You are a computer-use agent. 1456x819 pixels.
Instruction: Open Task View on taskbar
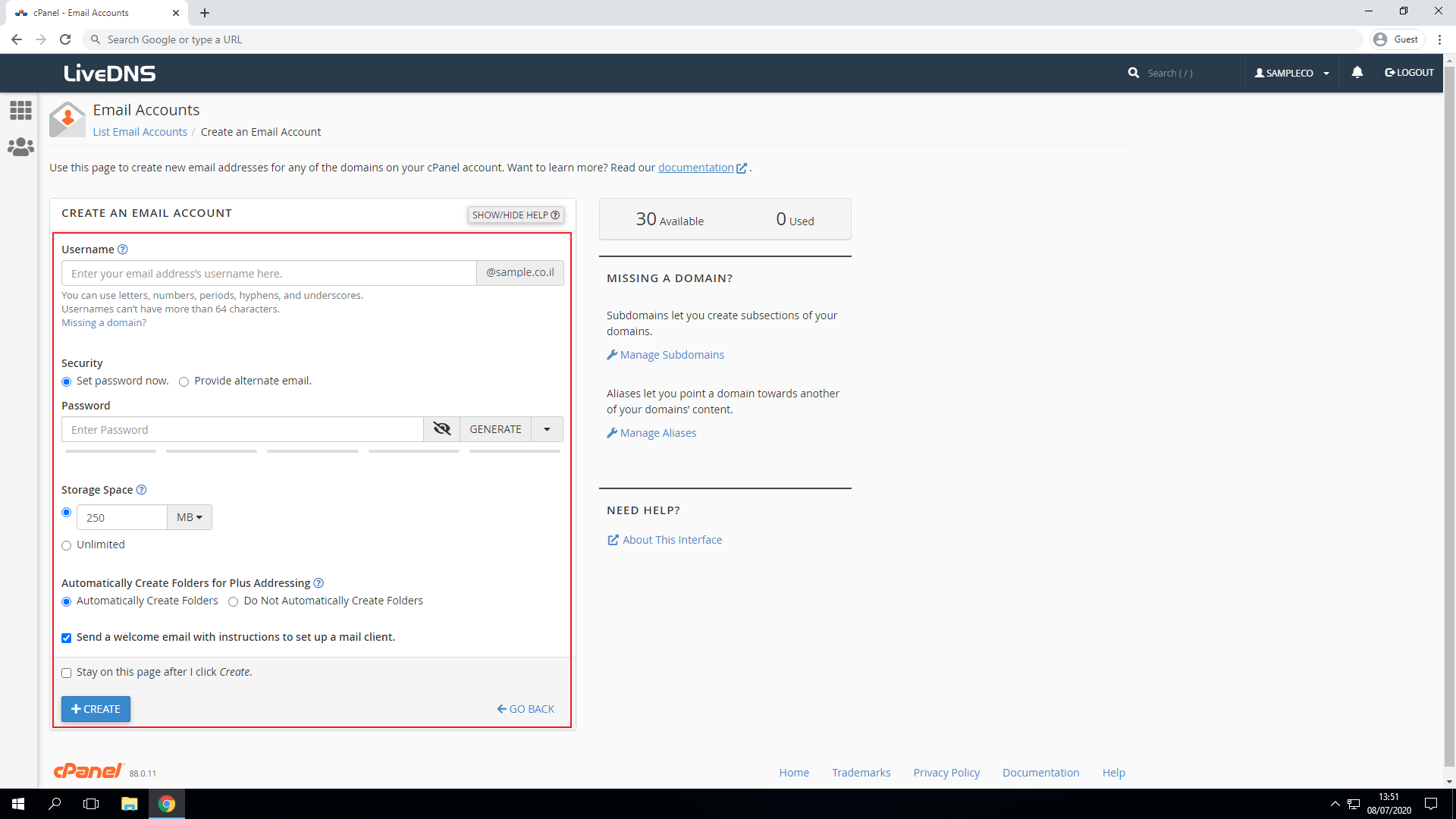91,804
